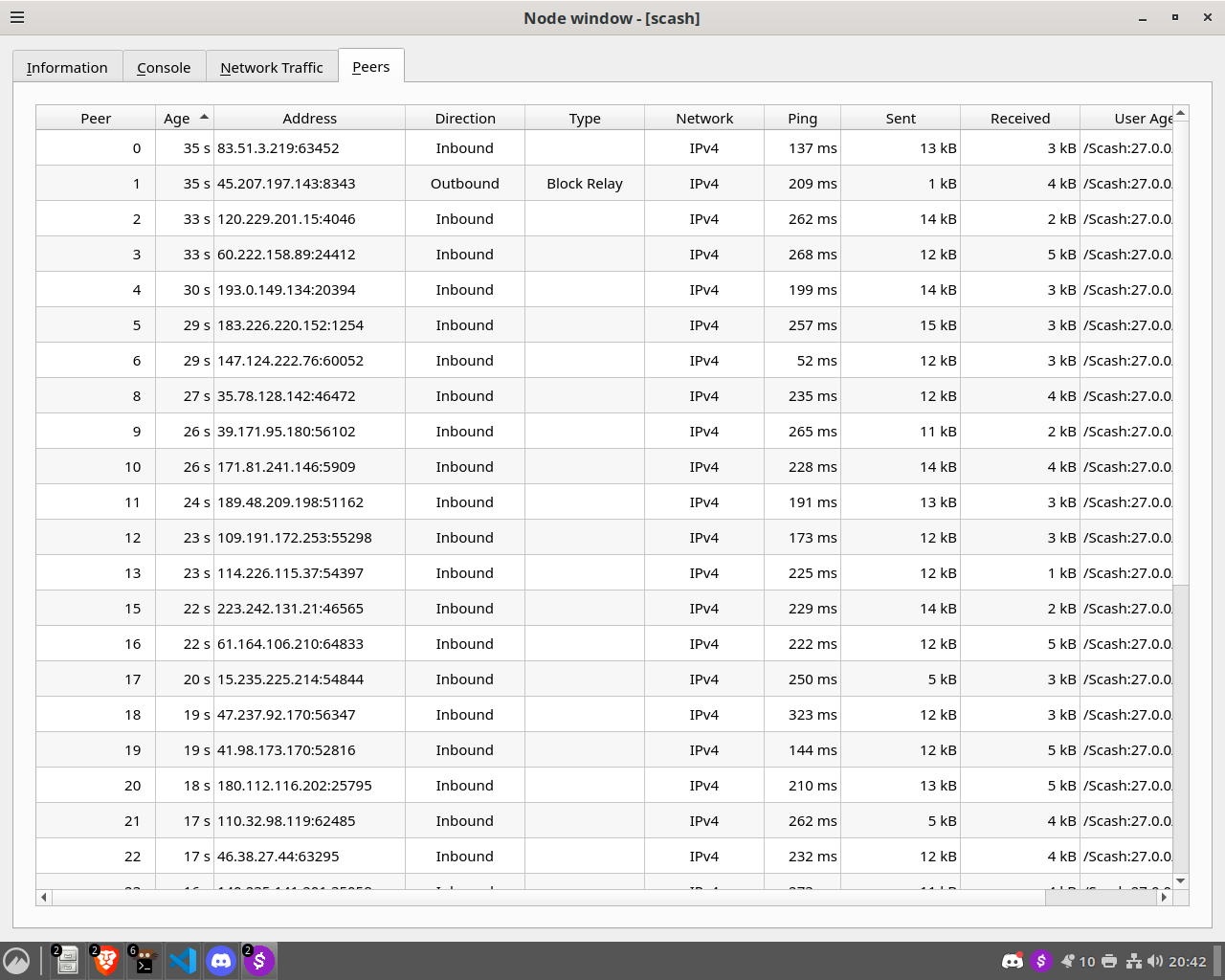Click the Direction column header
Viewport: 1225px width, 980px height.
tap(465, 118)
